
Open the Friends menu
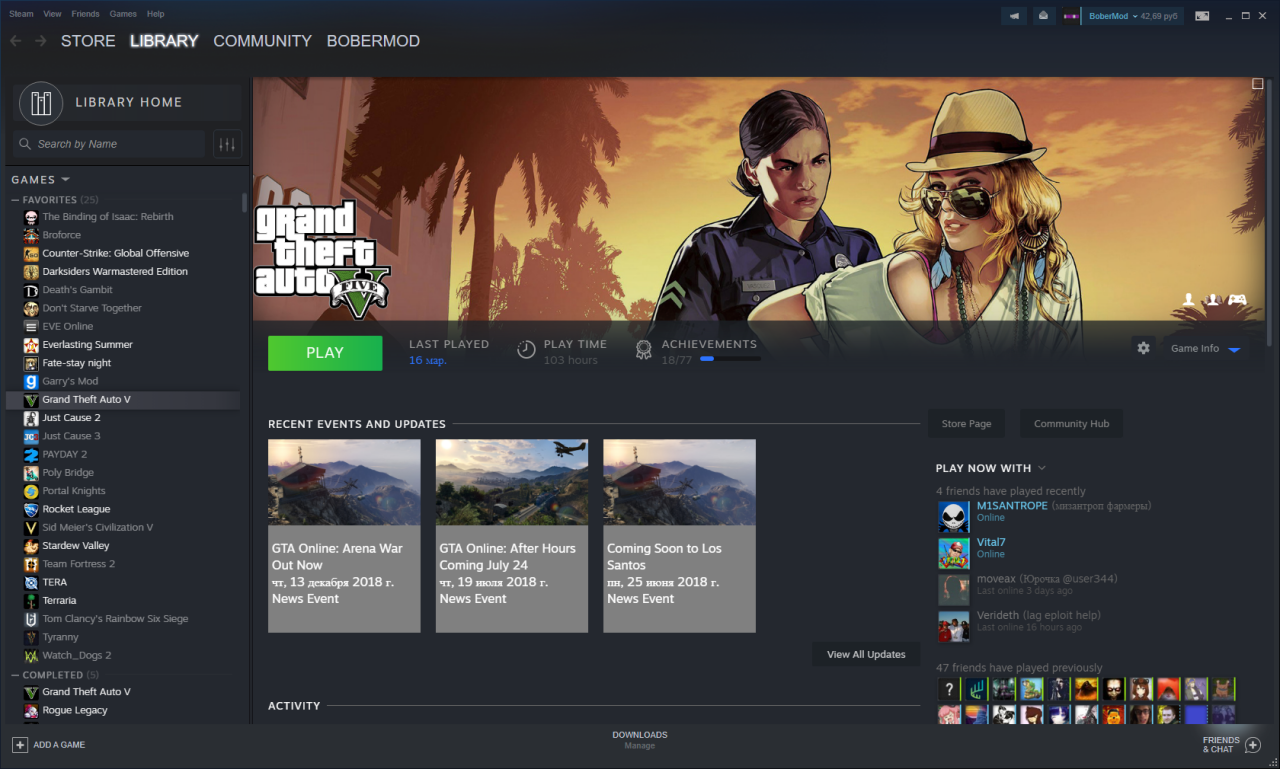[86, 14]
